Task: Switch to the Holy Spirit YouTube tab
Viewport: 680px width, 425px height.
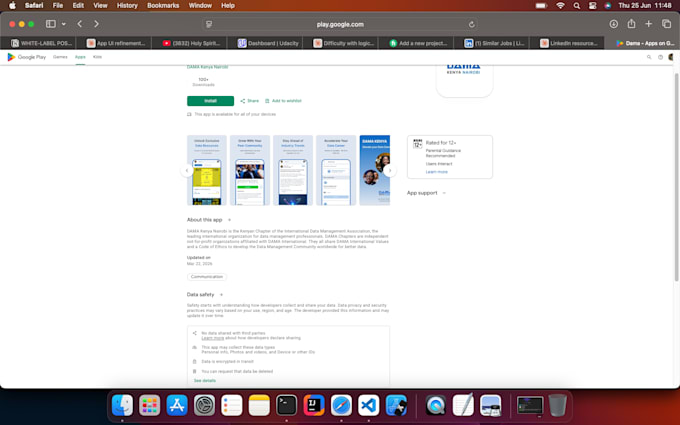Action: pos(191,43)
